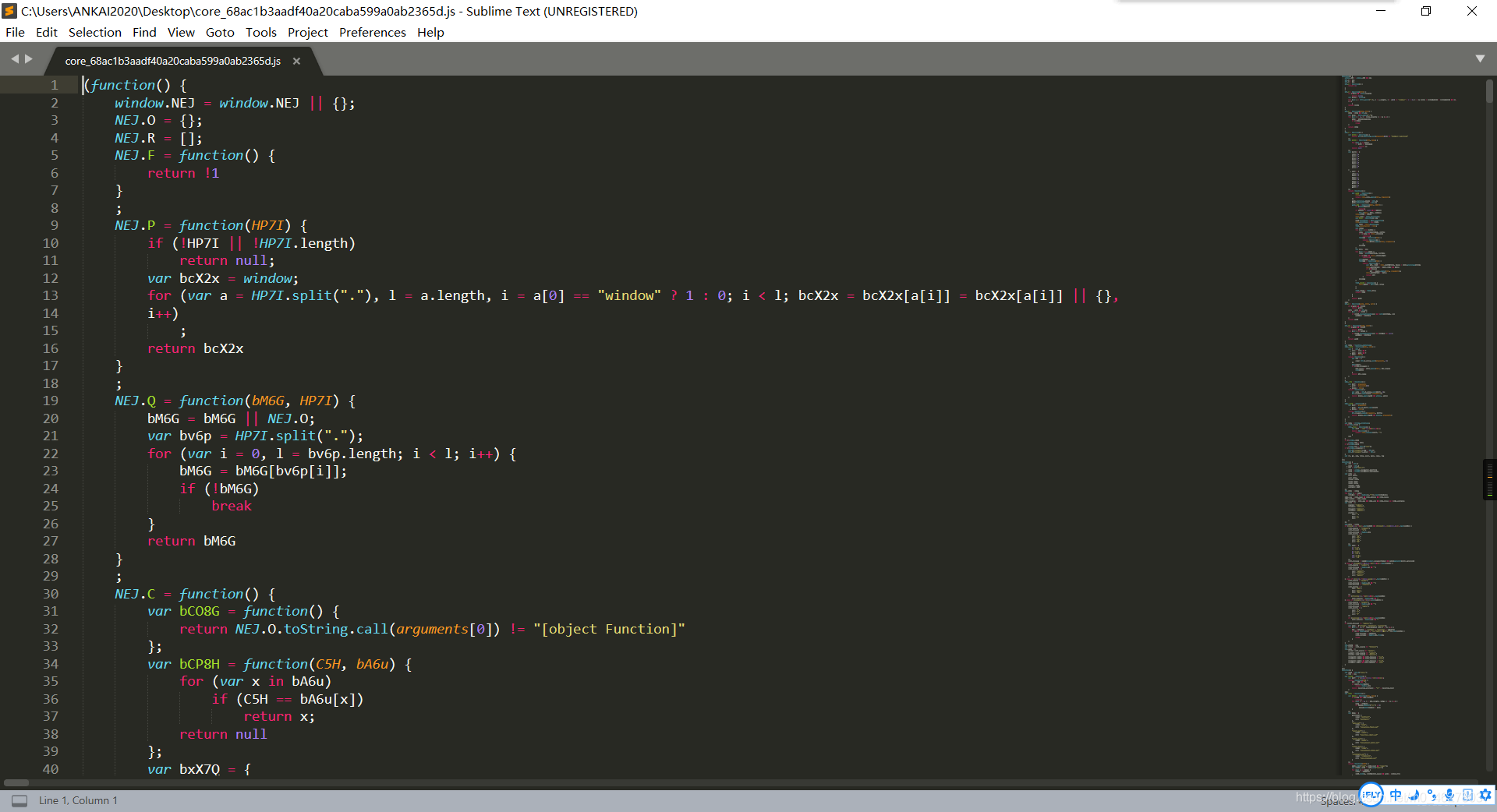Click "bv6p.length" on line 22
The image size is (1497, 812).
(352, 454)
